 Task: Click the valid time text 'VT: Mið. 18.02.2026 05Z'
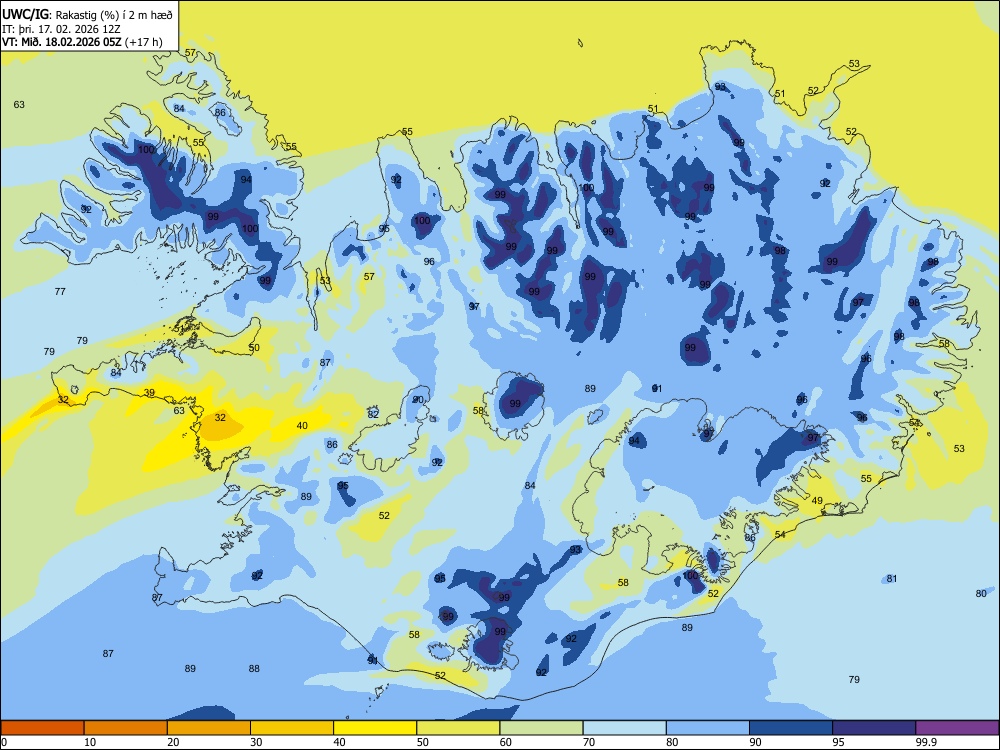click(61, 43)
